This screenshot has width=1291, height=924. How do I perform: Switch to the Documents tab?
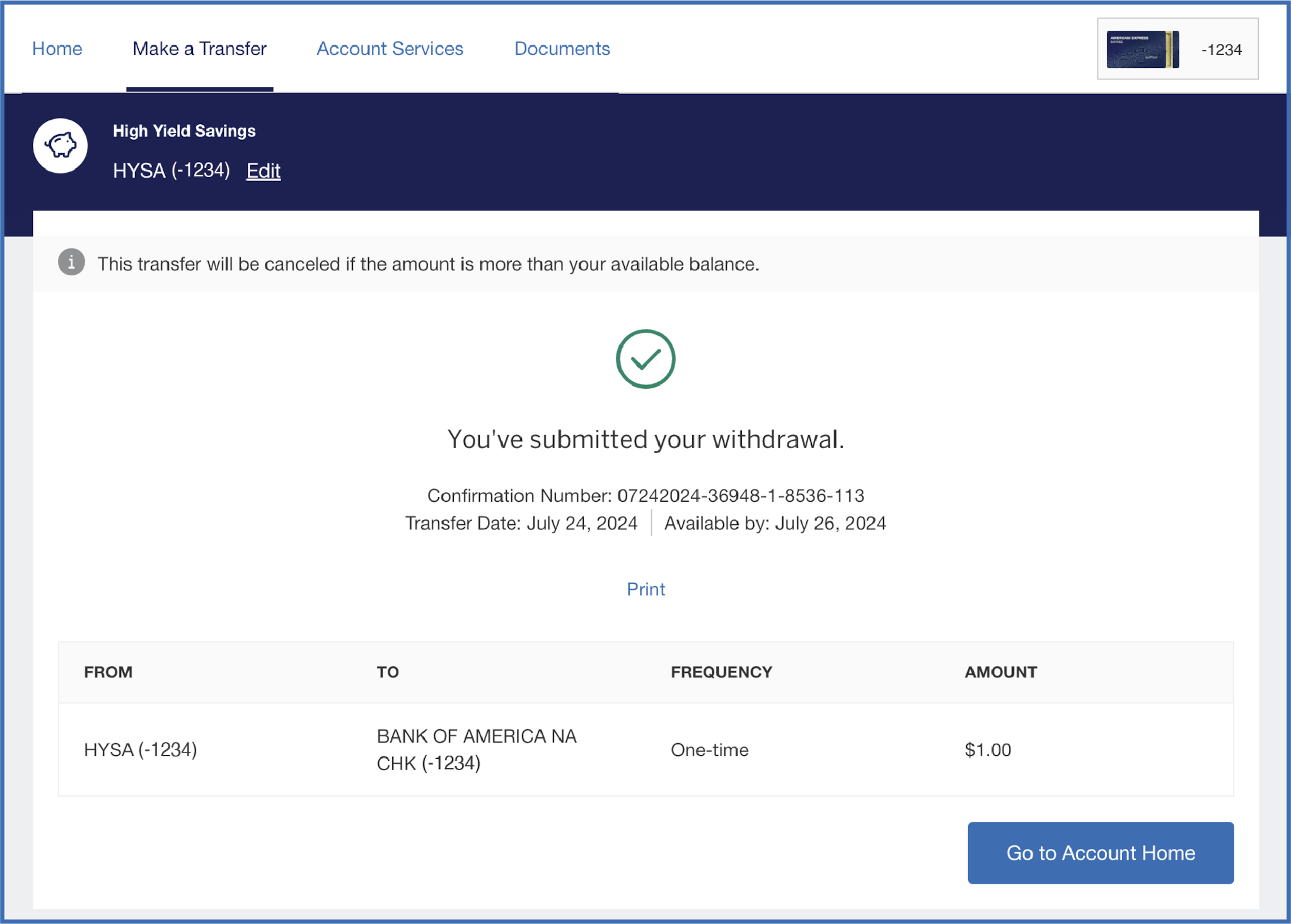click(x=562, y=49)
